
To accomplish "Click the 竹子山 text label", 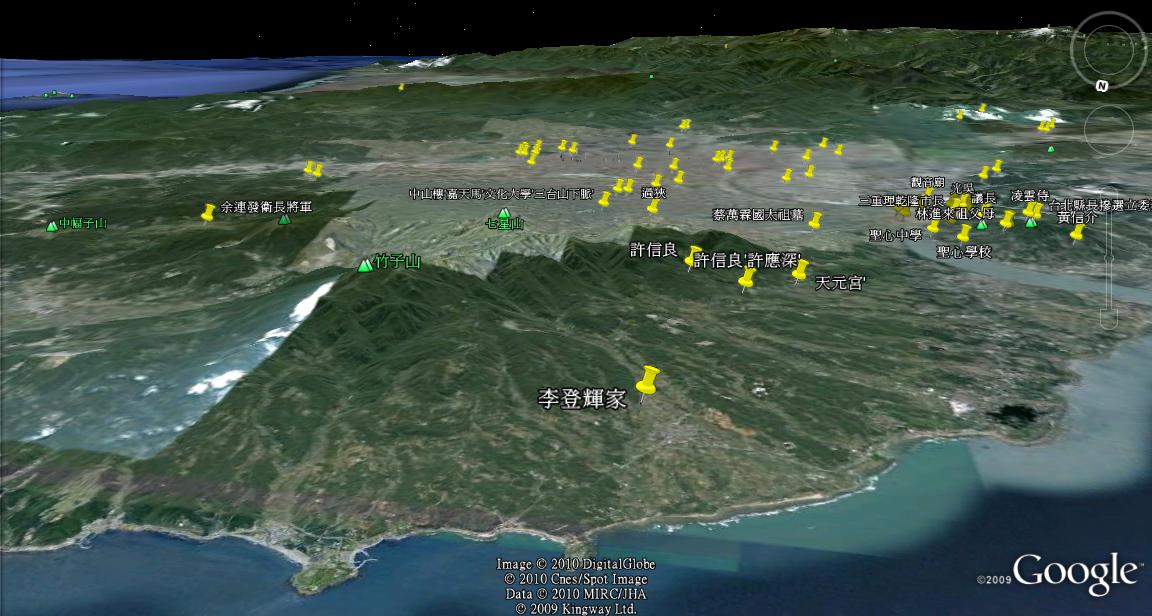I will pos(397,263).
